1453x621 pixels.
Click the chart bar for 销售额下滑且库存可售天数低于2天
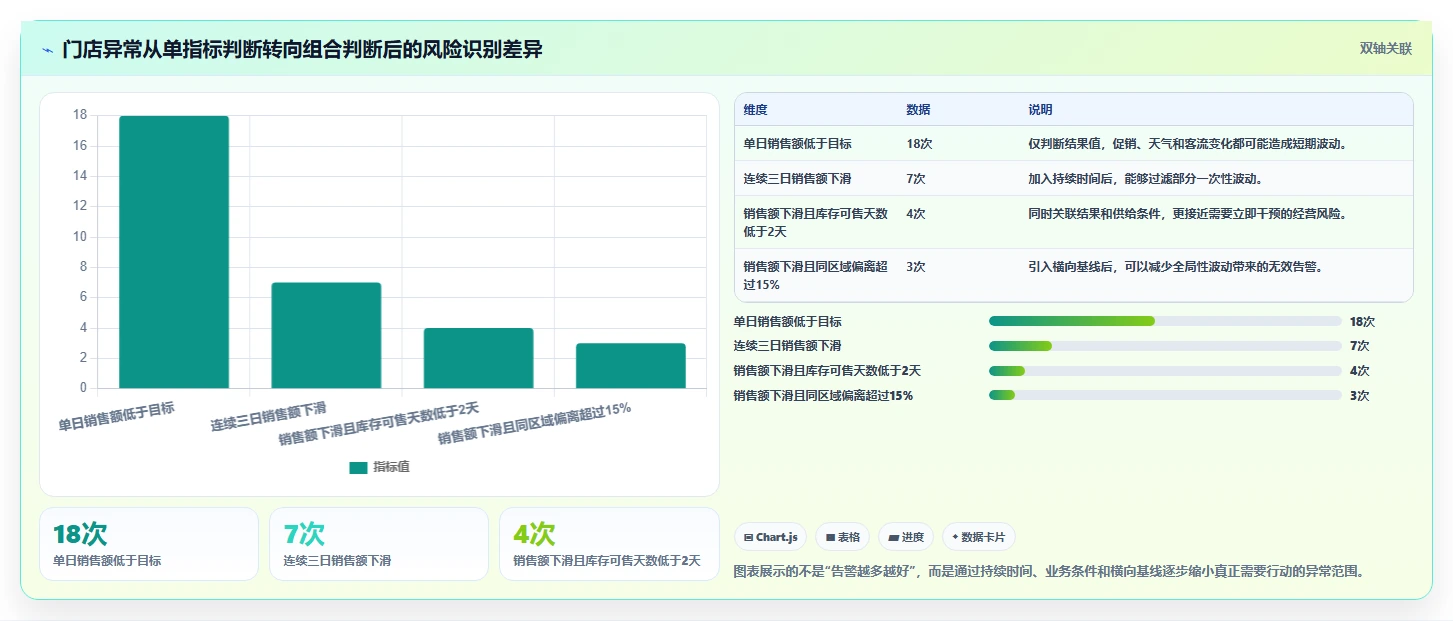click(x=478, y=358)
